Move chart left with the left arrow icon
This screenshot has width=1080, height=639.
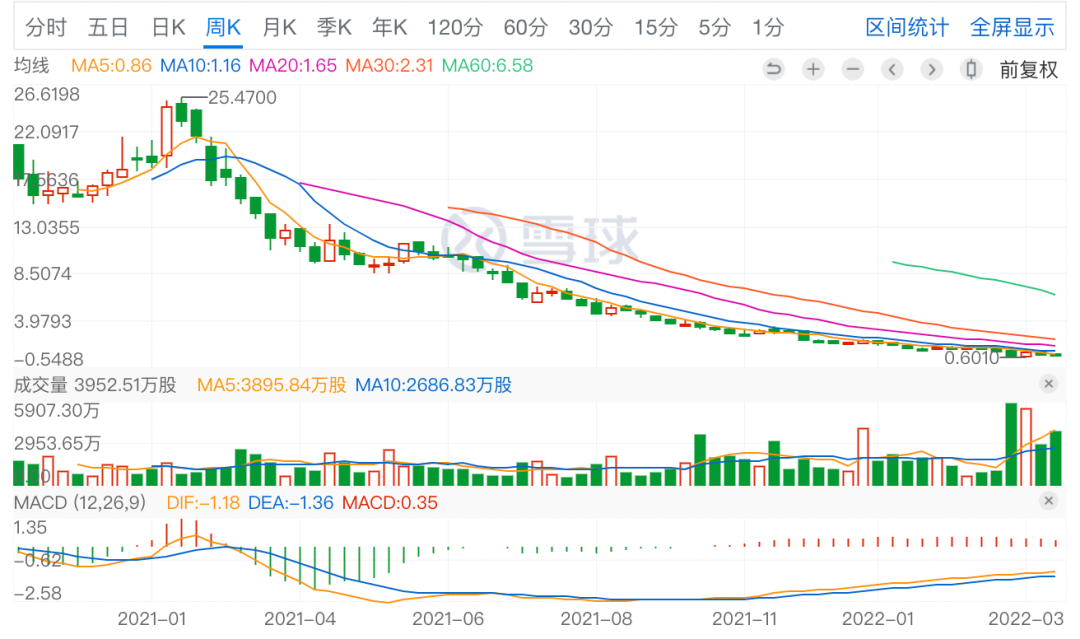tap(892, 69)
